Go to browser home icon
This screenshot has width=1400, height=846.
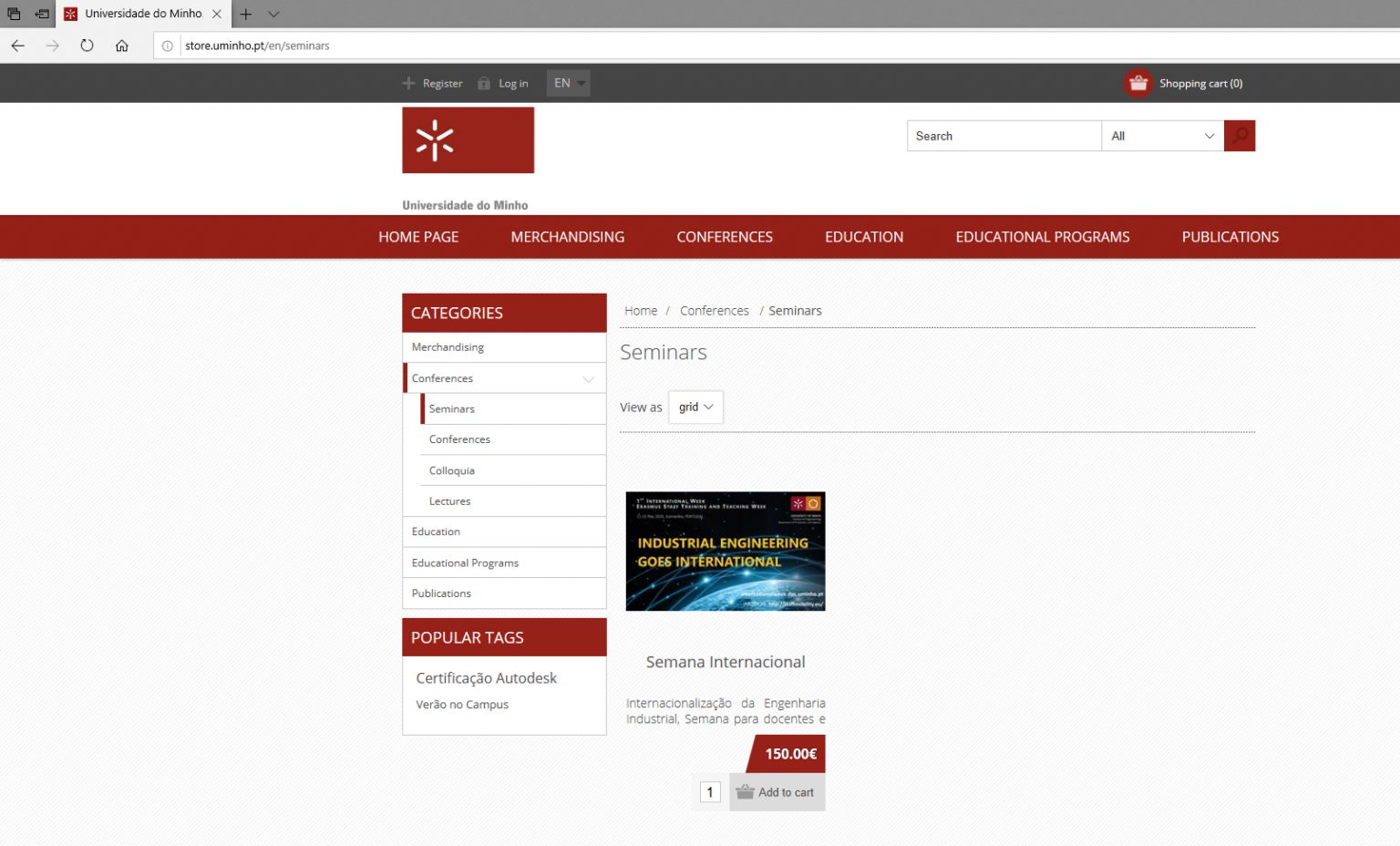(x=121, y=46)
